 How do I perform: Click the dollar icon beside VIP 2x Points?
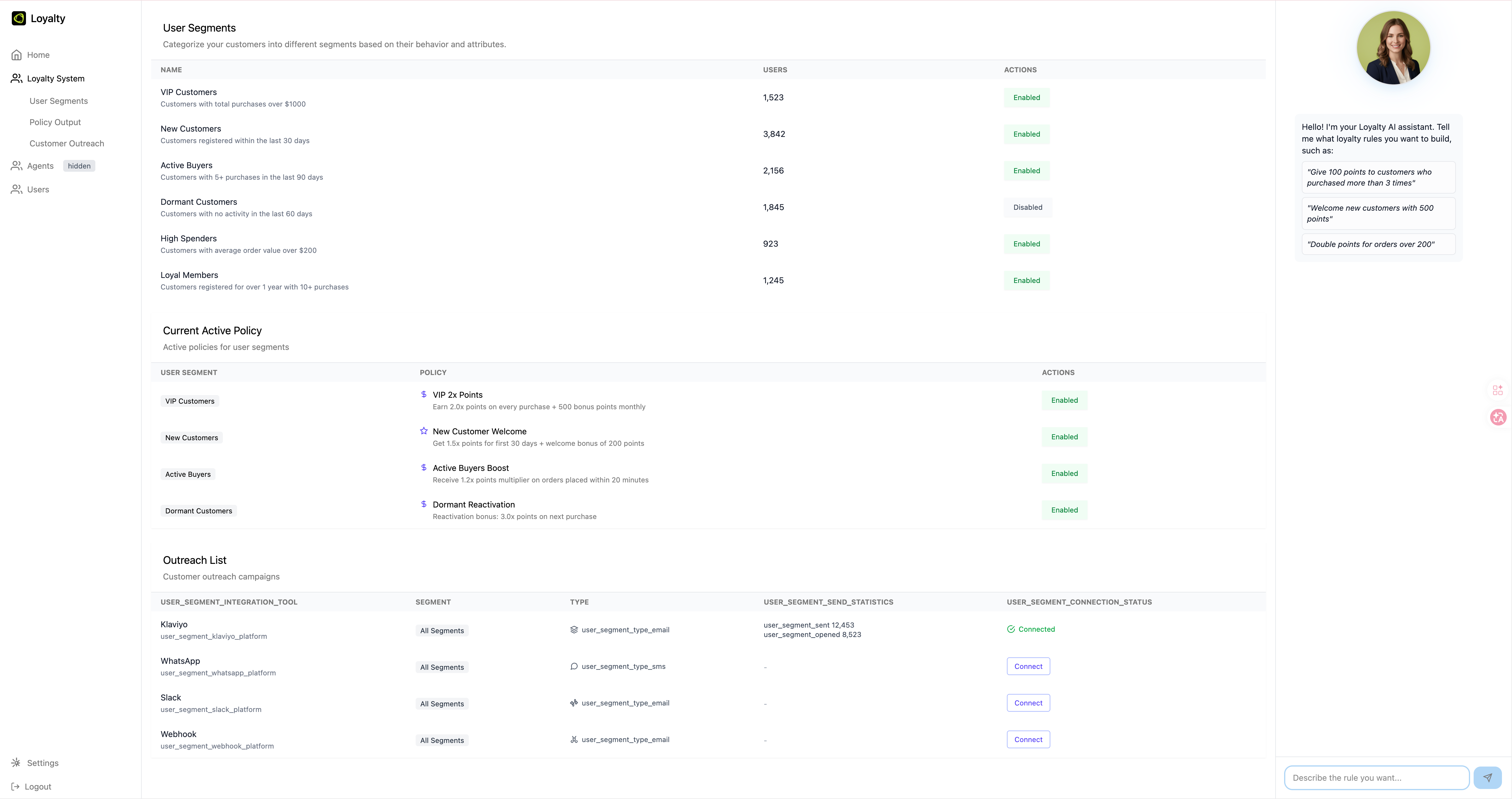(424, 394)
